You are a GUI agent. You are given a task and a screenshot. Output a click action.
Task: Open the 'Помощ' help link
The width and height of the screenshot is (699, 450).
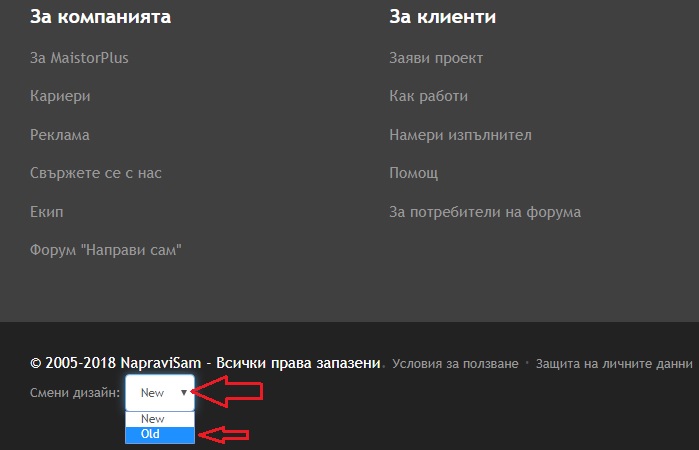(x=414, y=173)
